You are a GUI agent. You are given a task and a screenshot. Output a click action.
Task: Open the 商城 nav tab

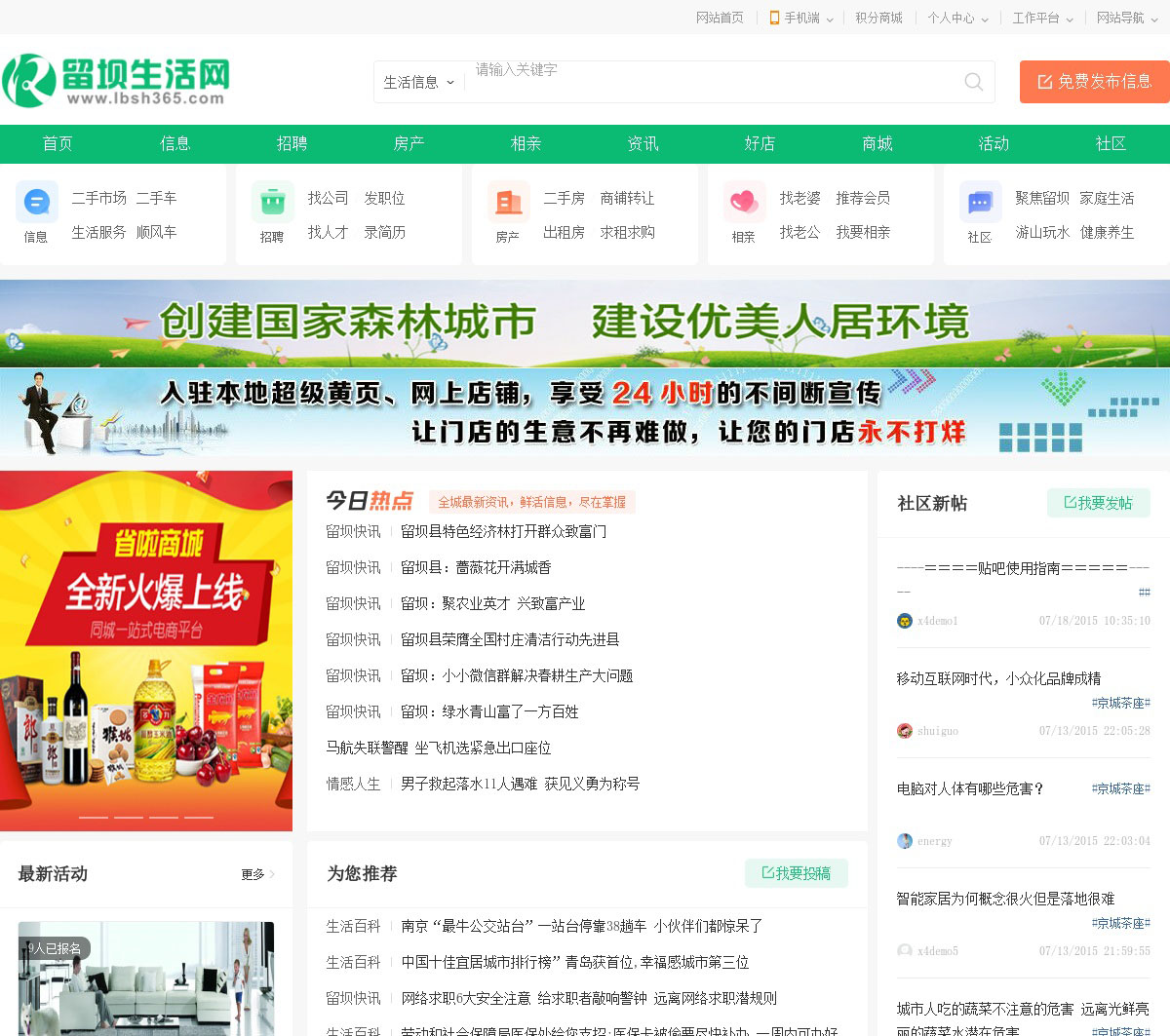point(877,144)
